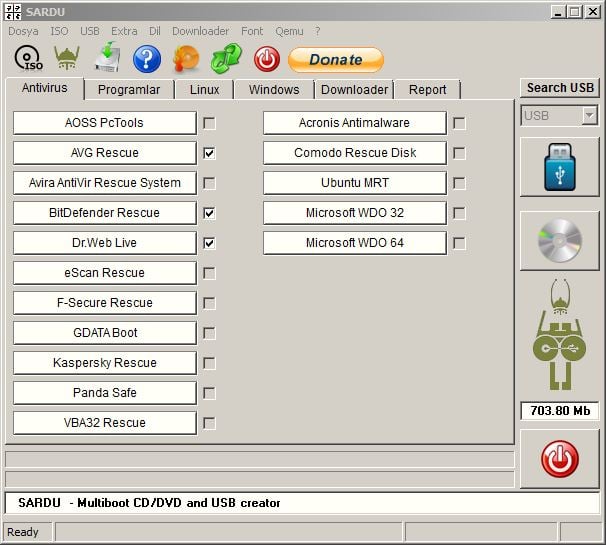
Task: Create USB with the blue flash drive icon
Action: click(560, 167)
